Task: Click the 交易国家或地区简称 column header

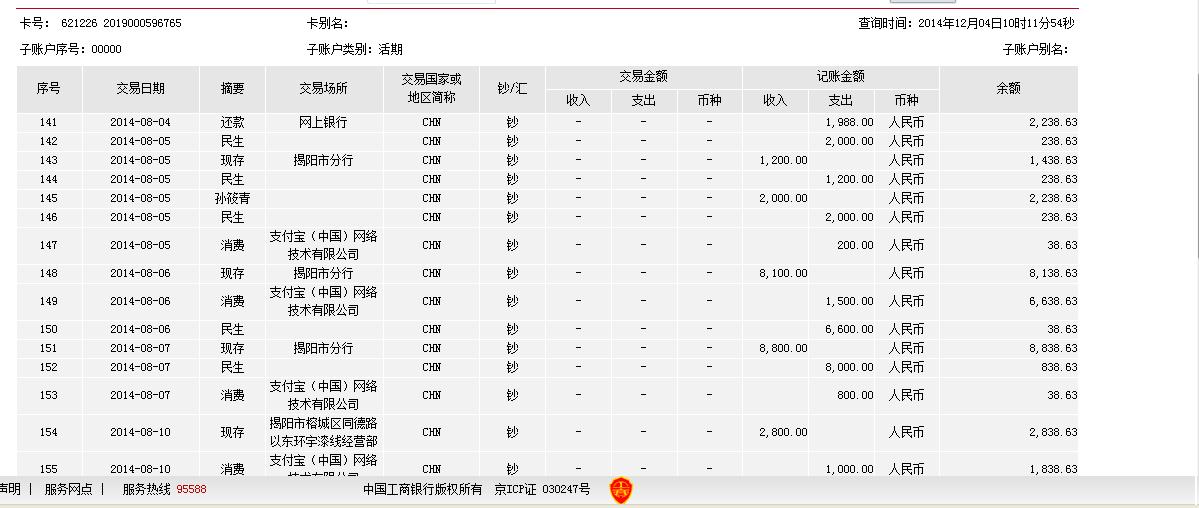Action: click(x=432, y=89)
